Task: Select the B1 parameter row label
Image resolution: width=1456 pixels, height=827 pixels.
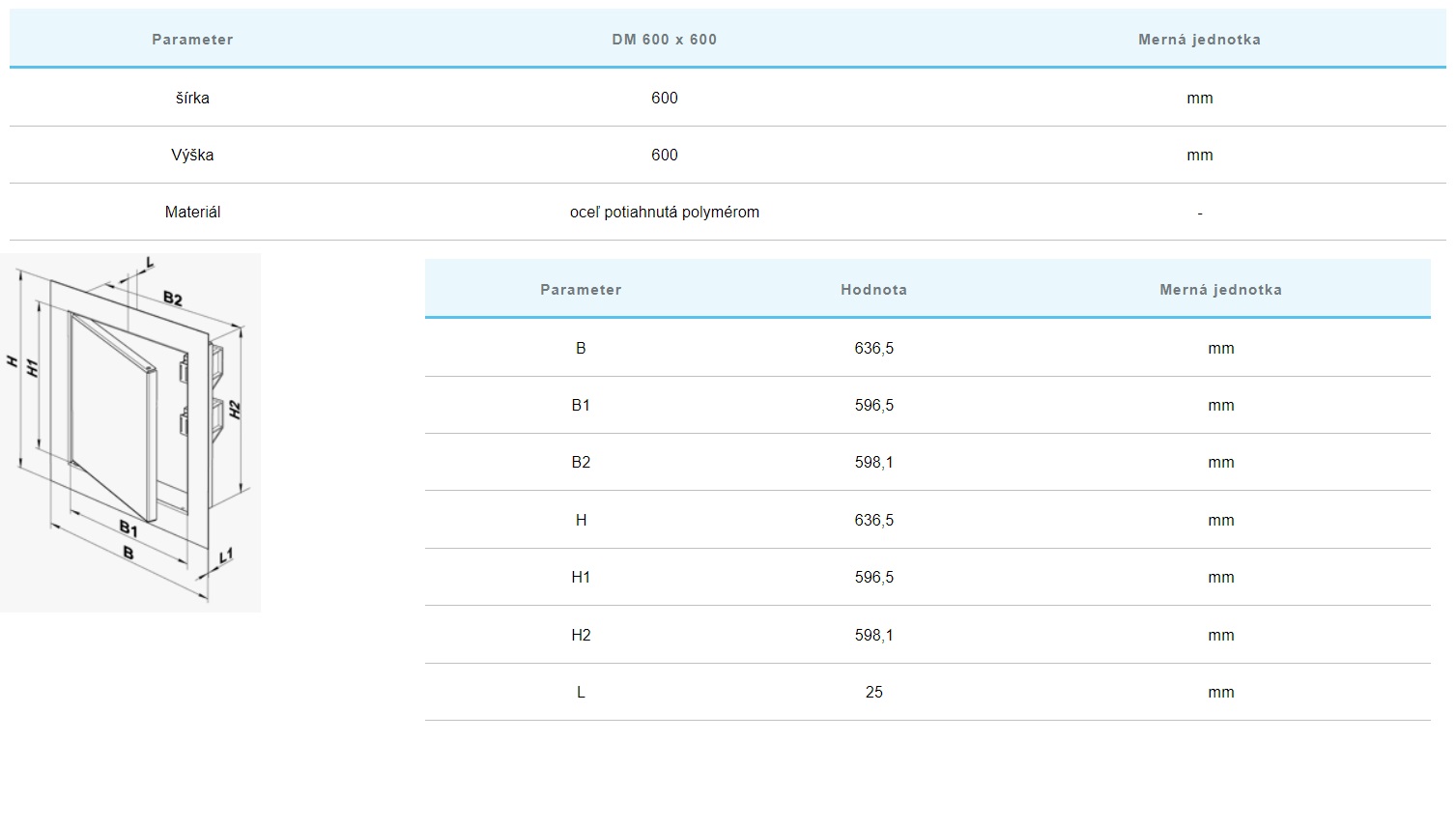Action: coord(581,405)
